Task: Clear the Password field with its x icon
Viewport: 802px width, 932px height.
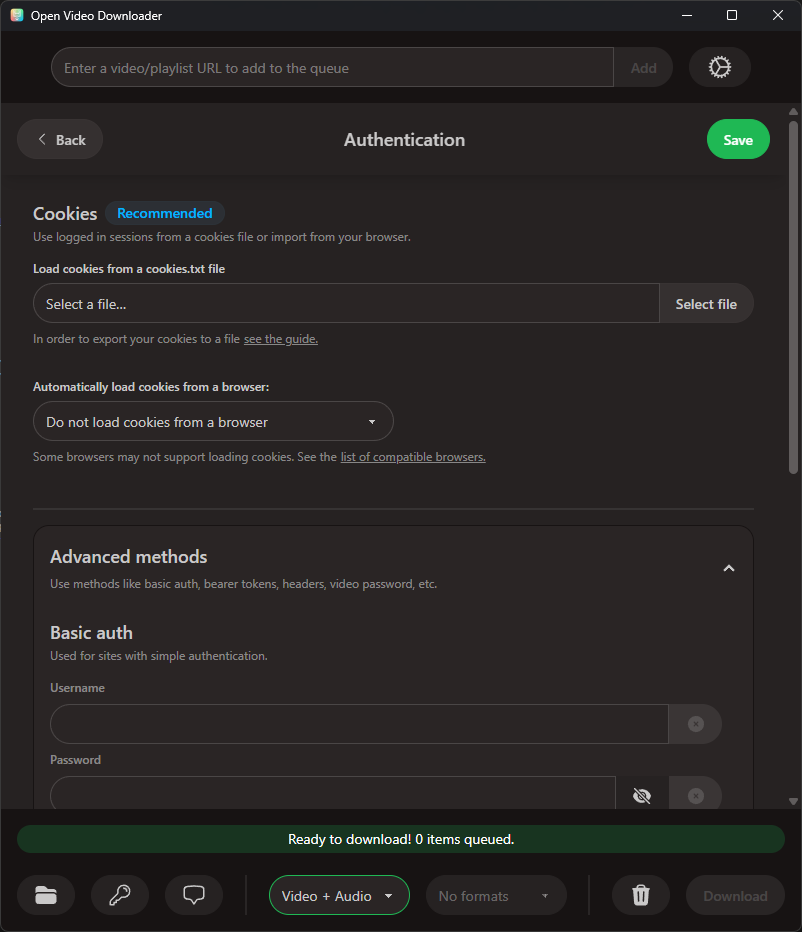Action: [x=695, y=795]
